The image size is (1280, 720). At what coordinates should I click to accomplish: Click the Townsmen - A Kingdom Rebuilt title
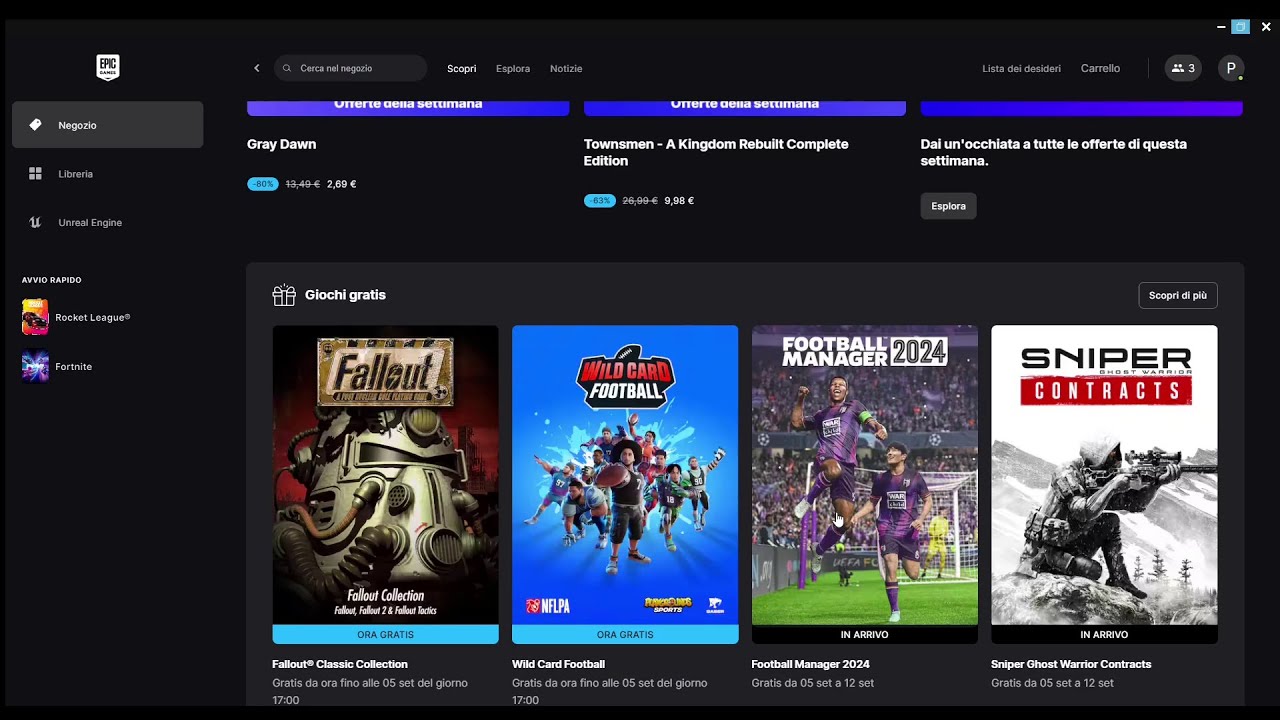point(716,152)
